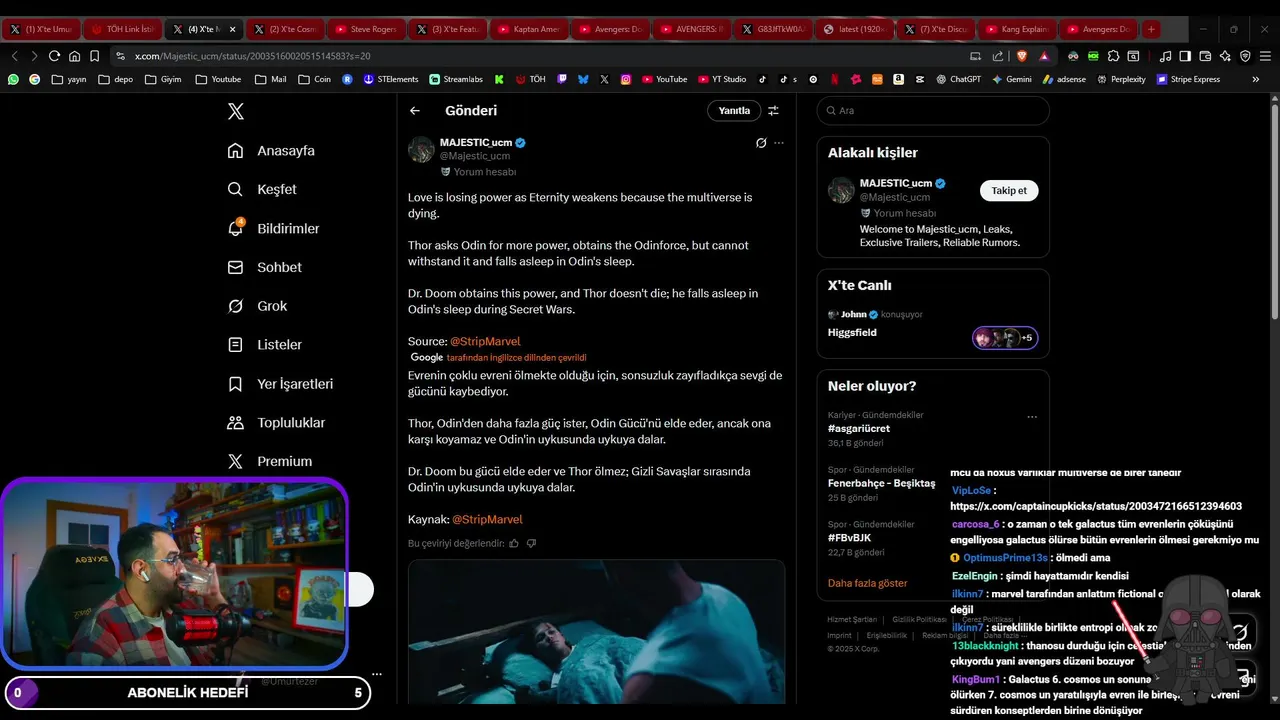Open @StripMarvel link after Kaynak
The image size is (1280, 720).
coord(487,519)
